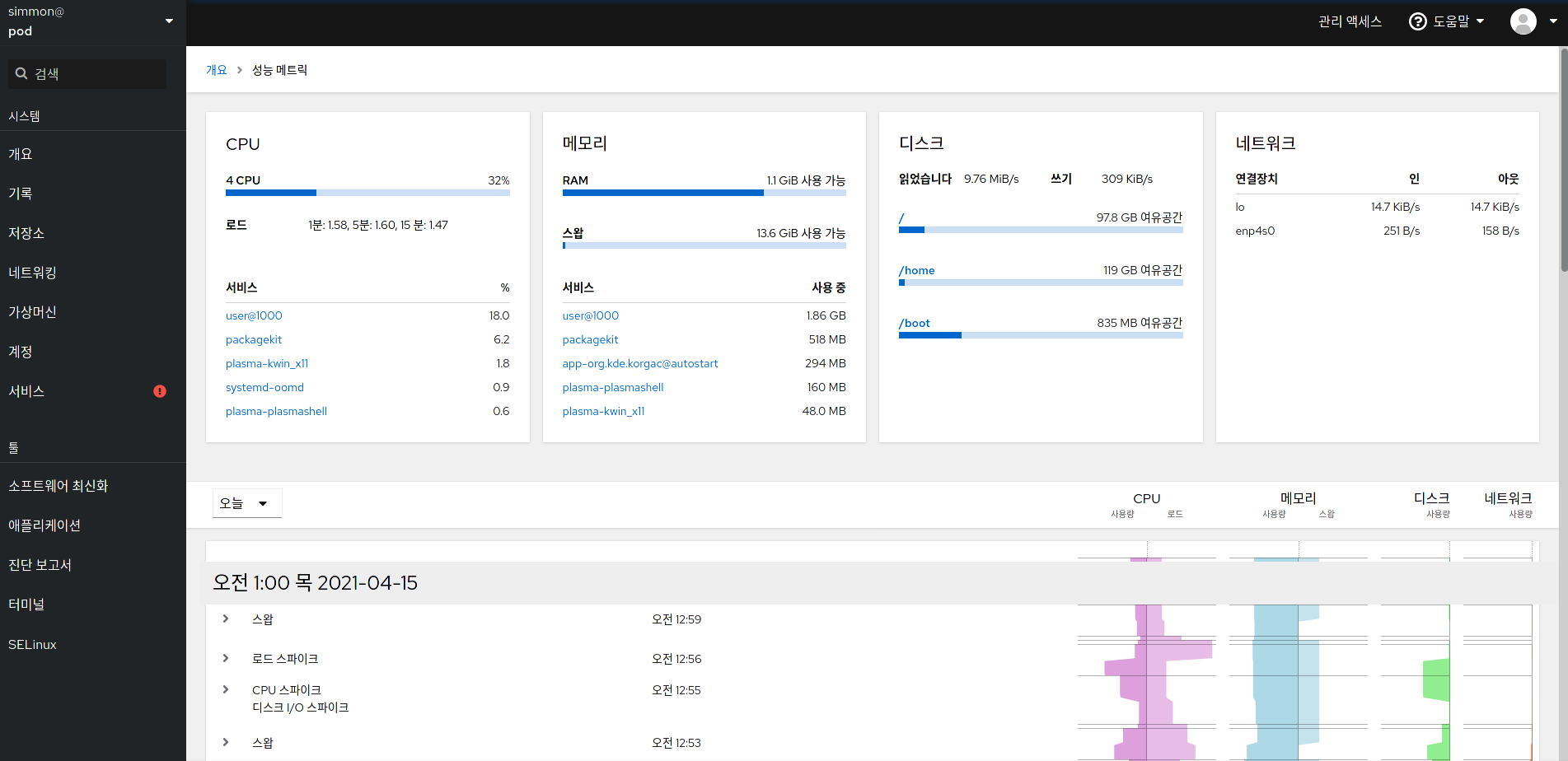Open user@1000 link in memory services
Image resolution: width=1568 pixels, height=761 pixels.
point(591,315)
